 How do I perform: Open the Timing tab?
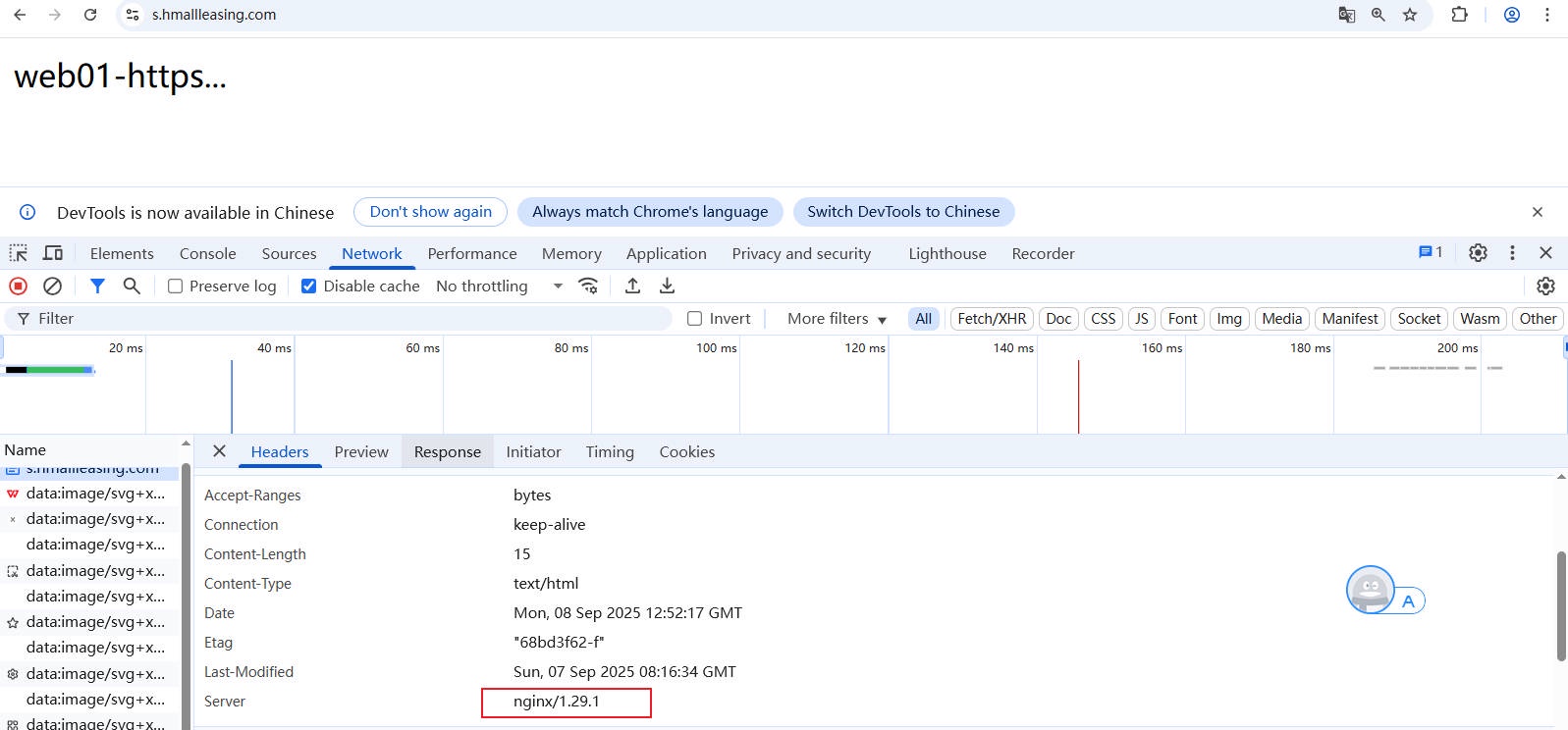point(610,452)
